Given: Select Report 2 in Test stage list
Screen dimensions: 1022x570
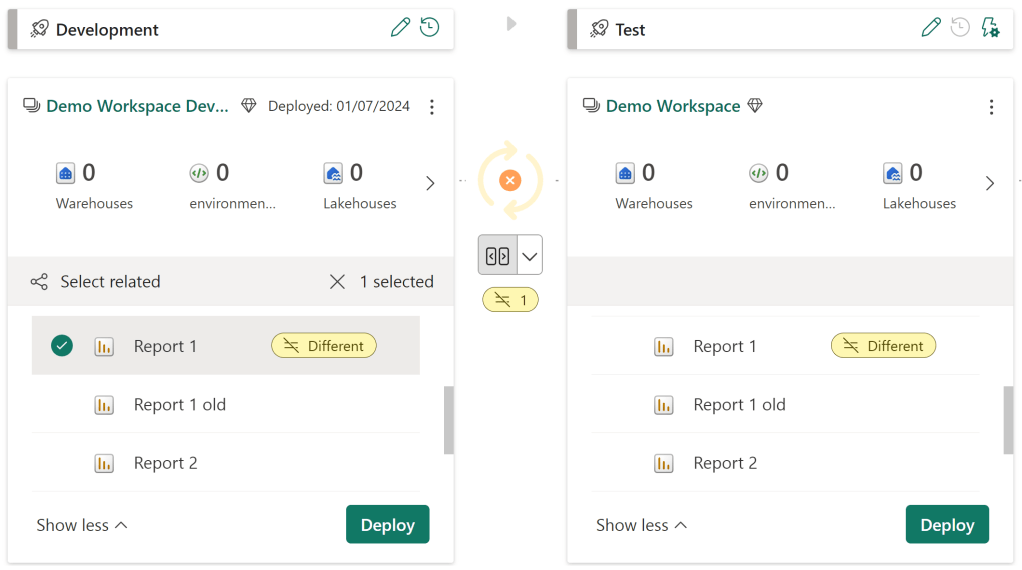Looking at the screenshot, I should click(725, 463).
